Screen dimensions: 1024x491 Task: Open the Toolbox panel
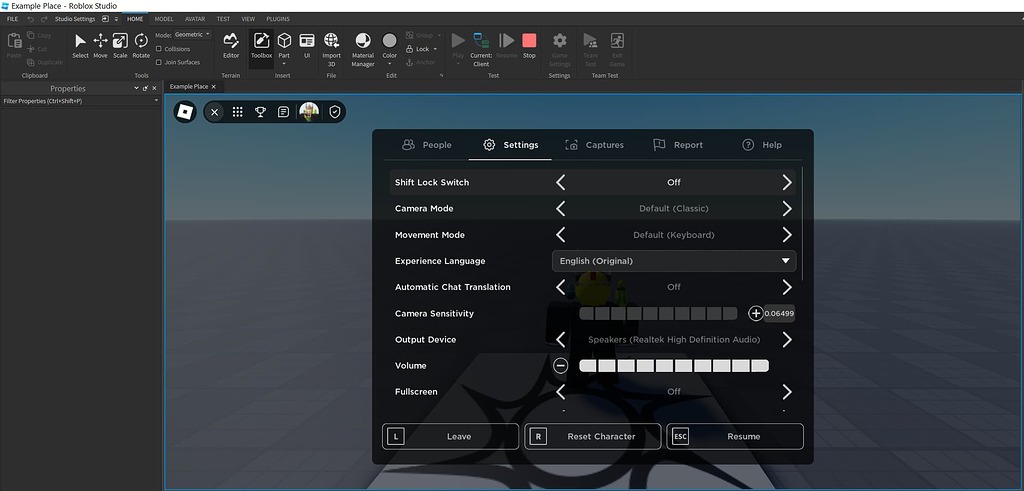[261, 45]
